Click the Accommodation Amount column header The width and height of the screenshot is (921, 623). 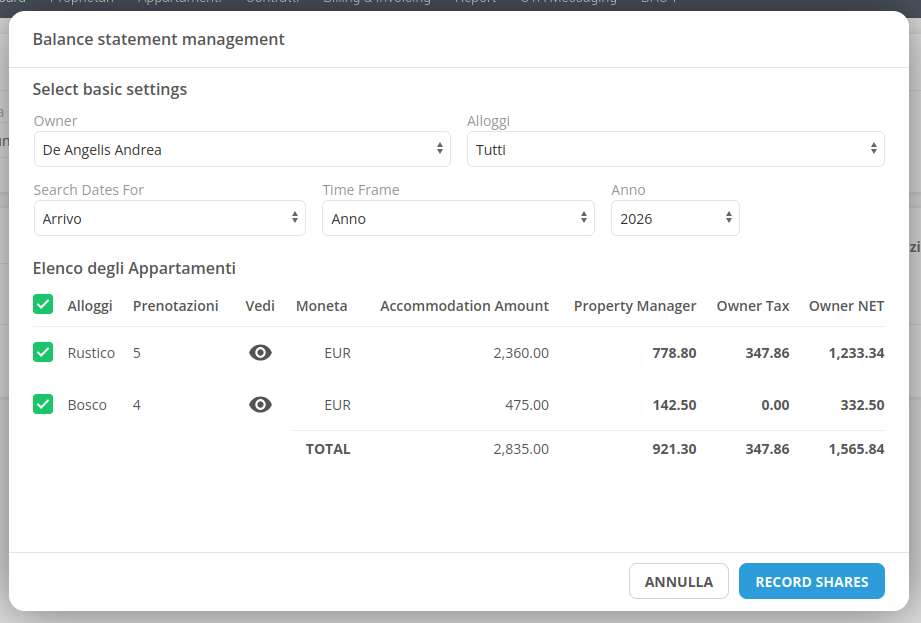coord(464,306)
